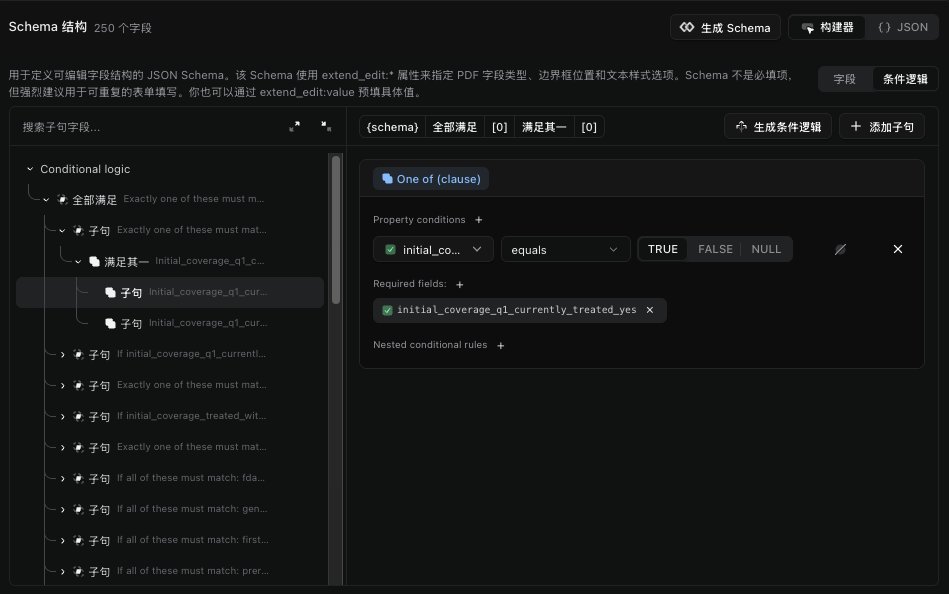The image size is (949, 594).
Task: Add a property condition with plus
Action: coord(479,220)
